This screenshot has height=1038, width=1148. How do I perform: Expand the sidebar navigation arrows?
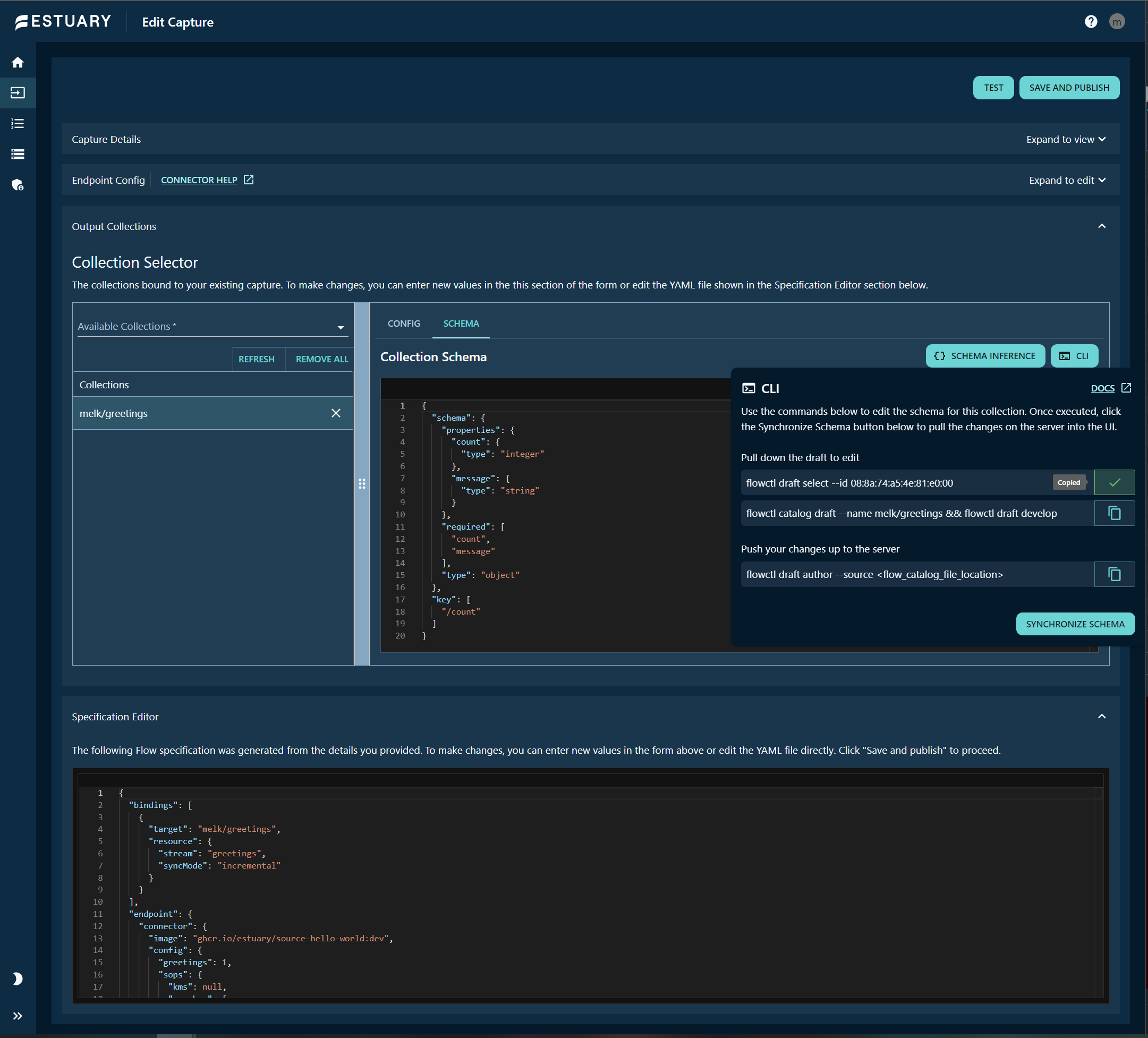click(x=18, y=1016)
